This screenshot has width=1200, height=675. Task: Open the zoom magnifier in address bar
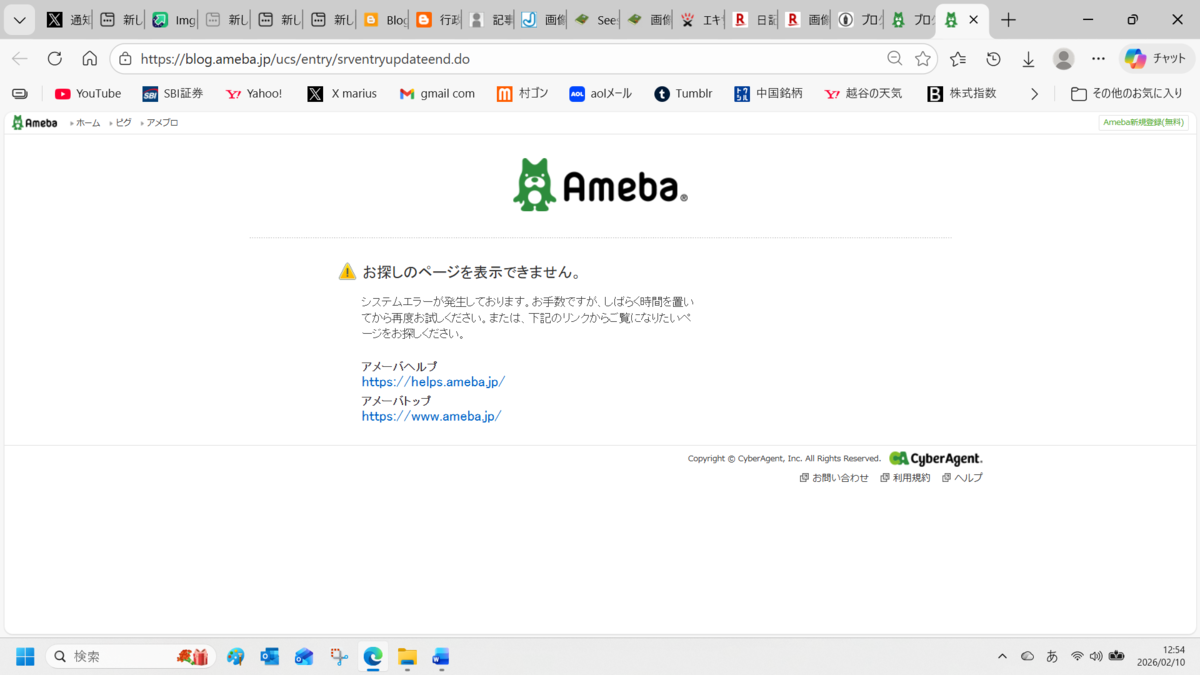pyautogui.click(x=895, y=59)
